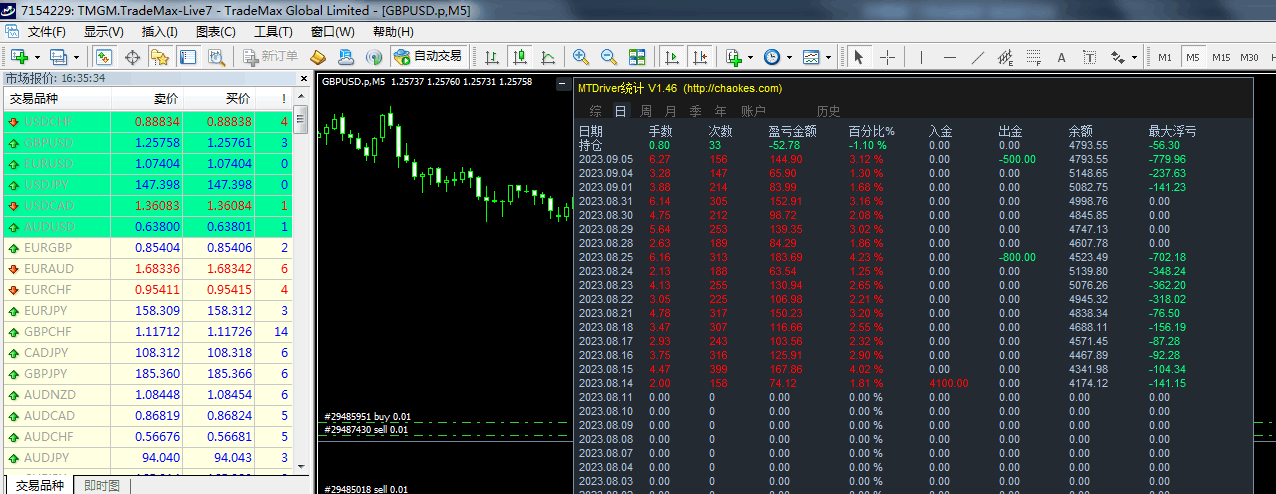Click the periods clock icon
Image resolution: width=1276 pixels, height=494 pixels.
click(772, 57)
